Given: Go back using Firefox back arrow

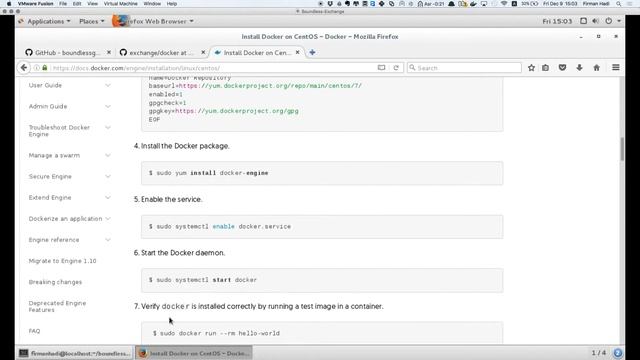Looking at the screenshot, I should tap(24, 68).
